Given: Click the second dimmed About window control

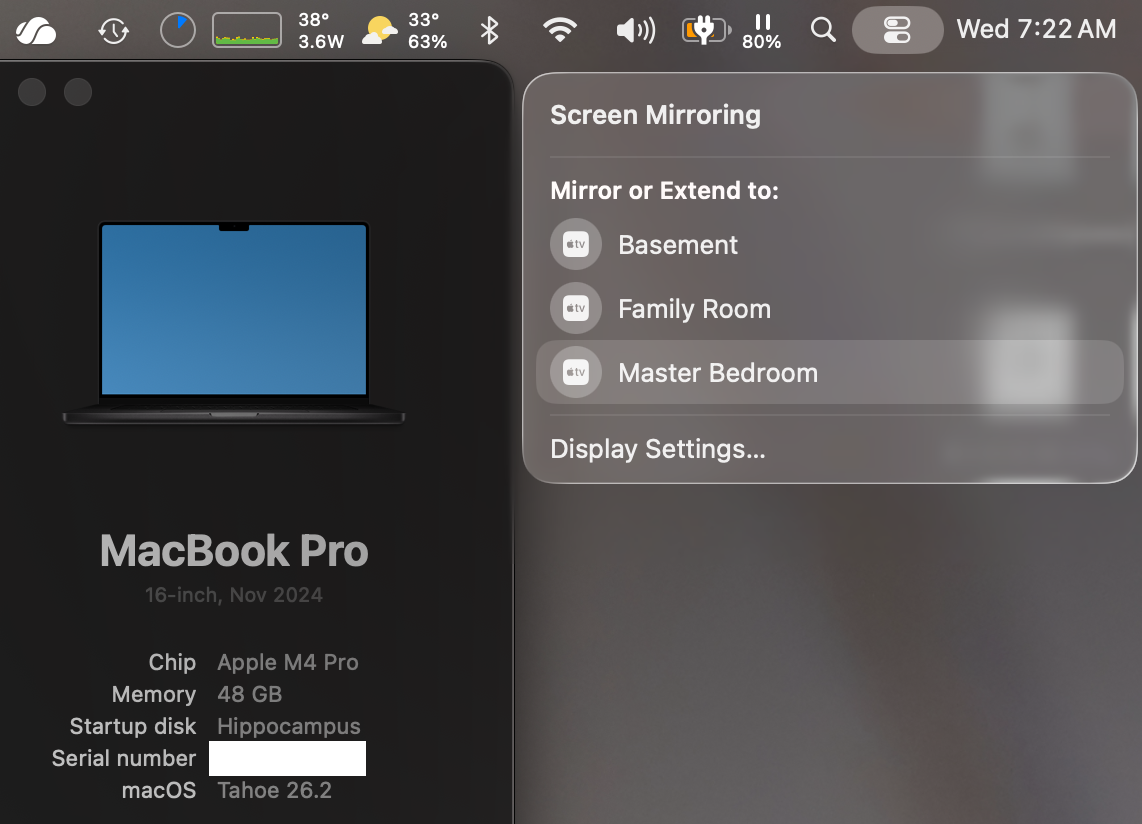Looking at the screenshot, I should (x=78, y=93).
